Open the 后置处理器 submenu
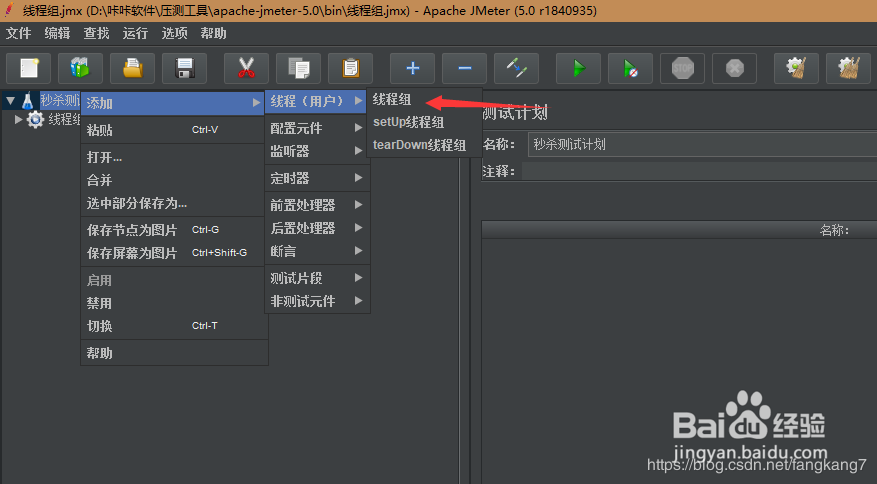 pos(317,228)
